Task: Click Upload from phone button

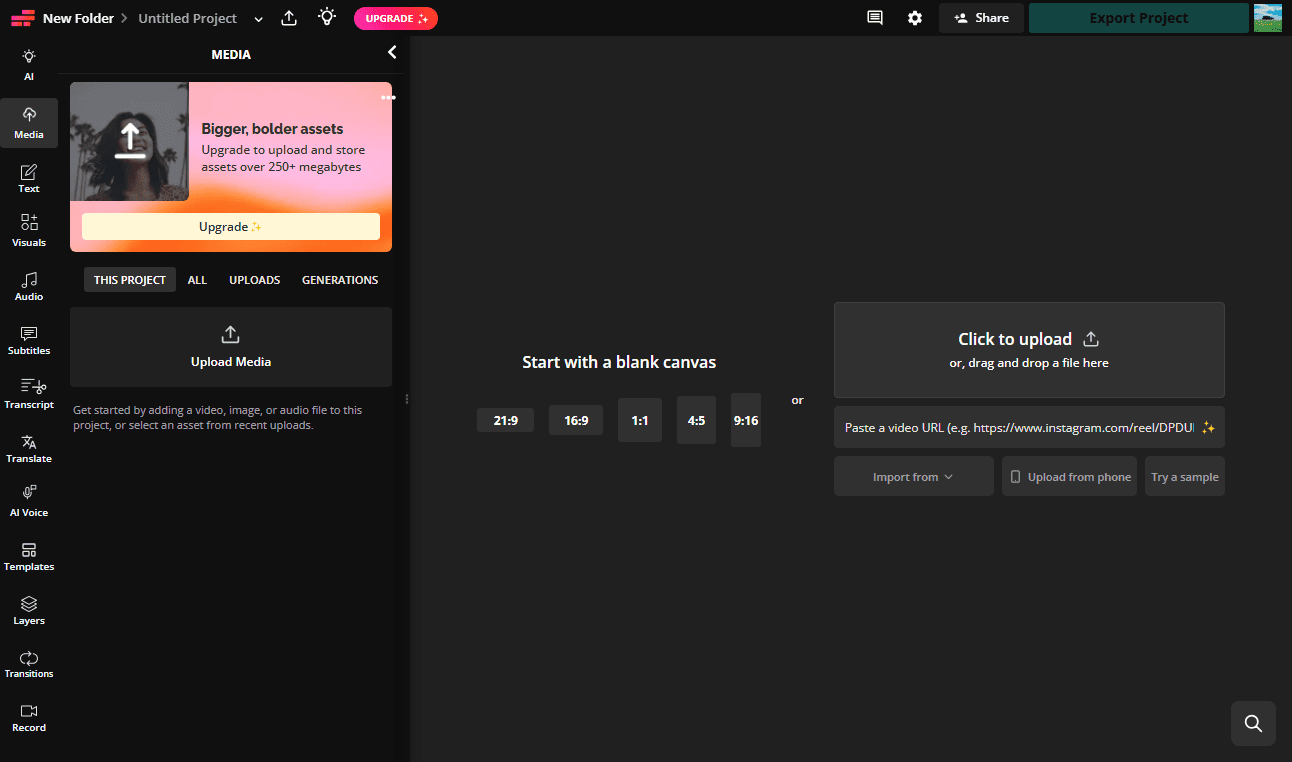Action: (x=1069, y=477)
